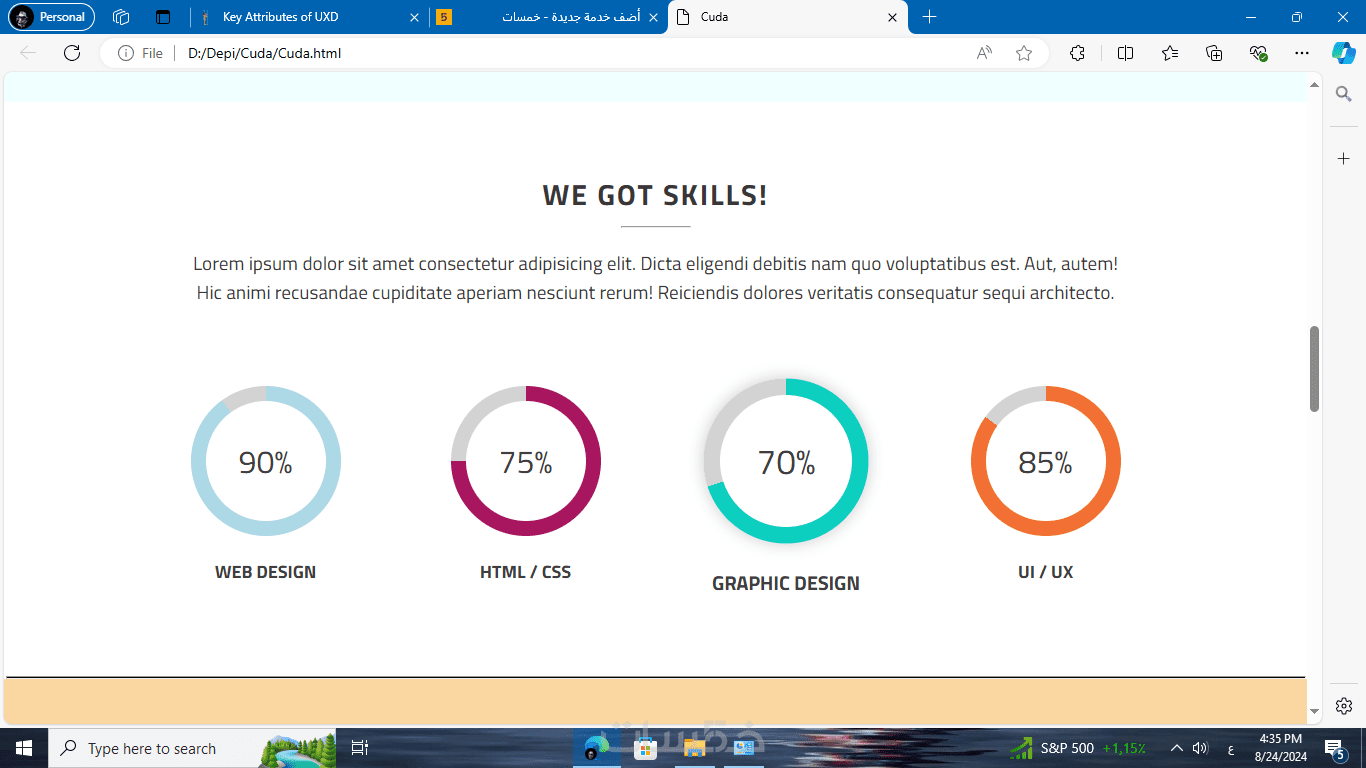The width and height of the screenshot is (1366, 768).
Task: Switch to the Khamsat Arabic-titled tab
Action: point(549,17)
